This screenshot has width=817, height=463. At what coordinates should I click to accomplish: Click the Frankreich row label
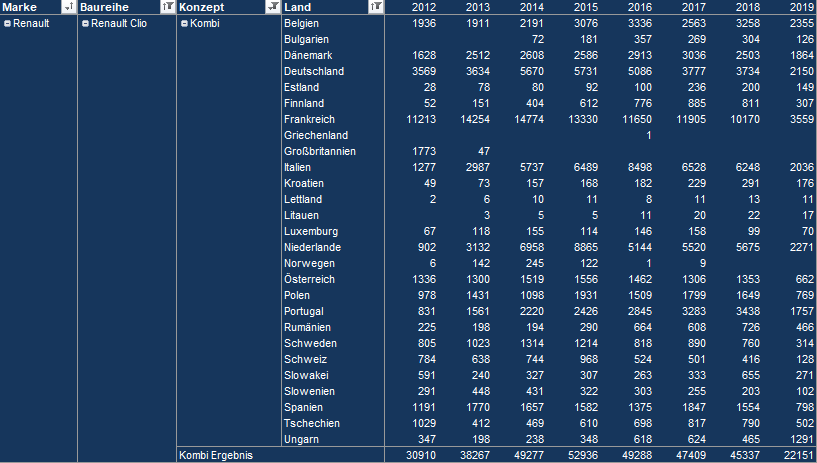[310, 119]
